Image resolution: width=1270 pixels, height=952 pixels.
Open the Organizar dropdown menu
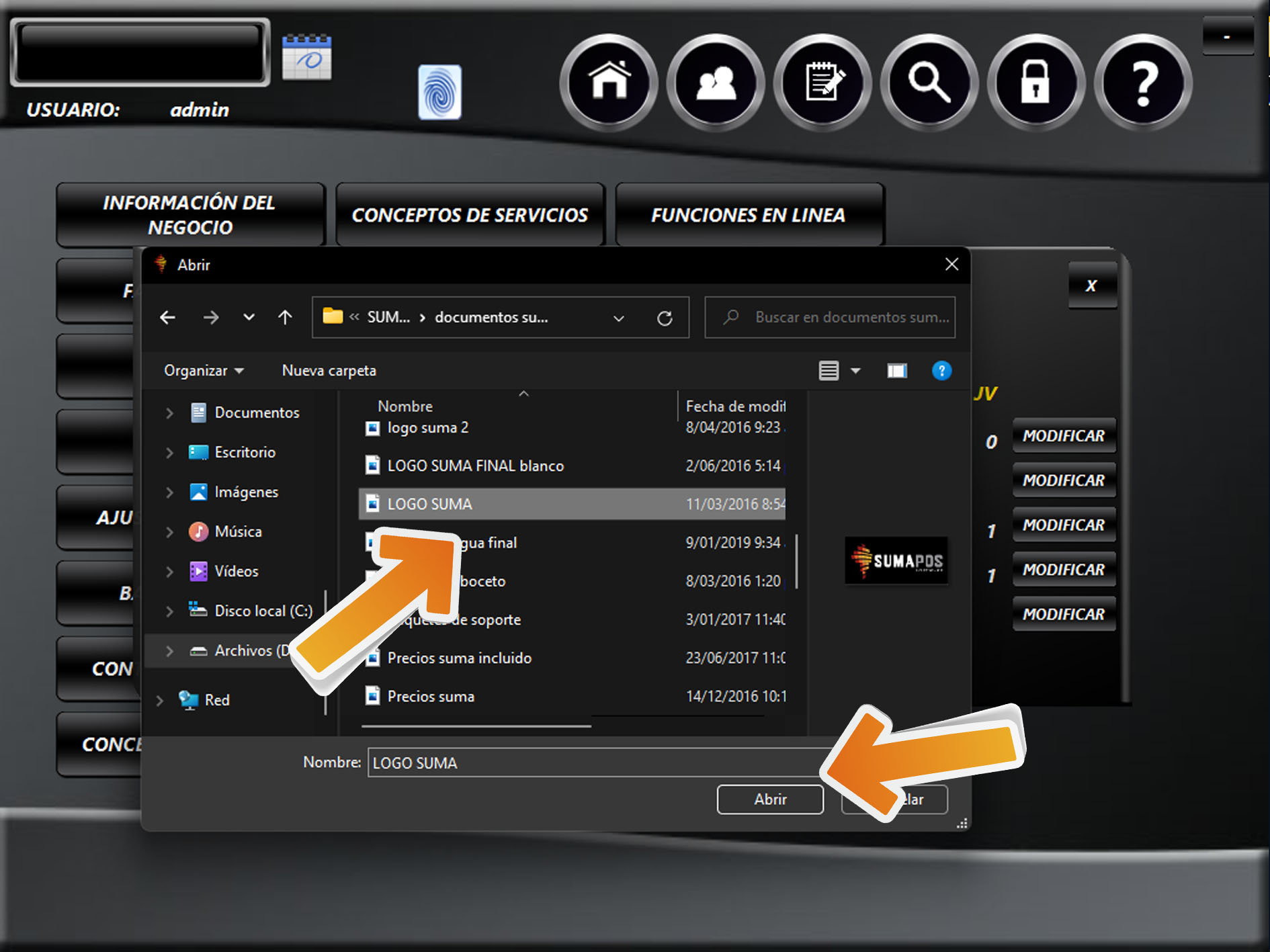coord(203,371)
